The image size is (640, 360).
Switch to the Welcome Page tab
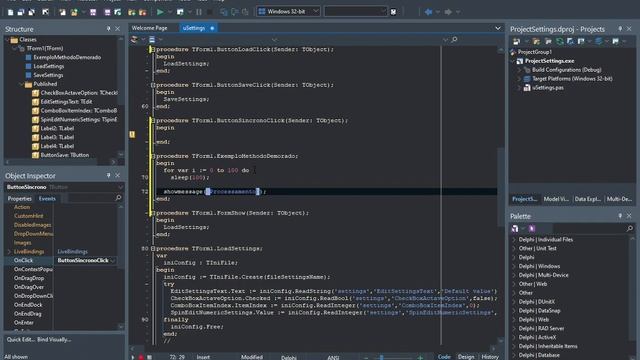tap(149, 28)
